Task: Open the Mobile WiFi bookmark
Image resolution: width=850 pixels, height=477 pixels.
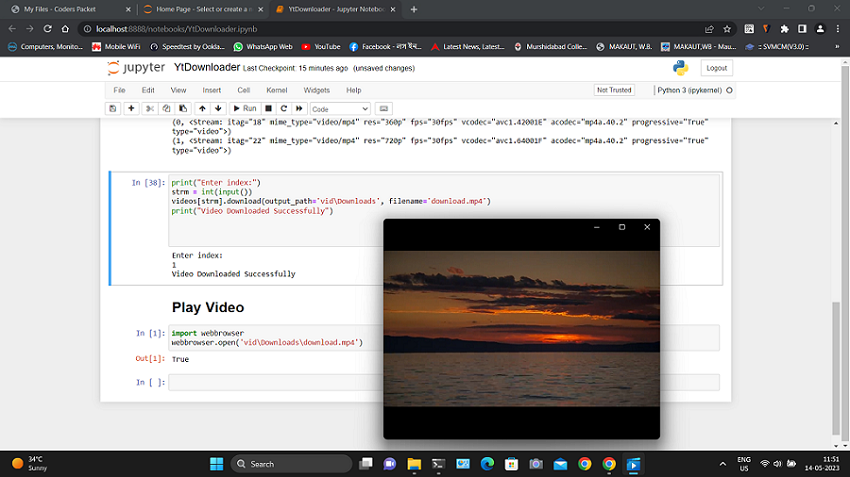Action: (116, 47)
